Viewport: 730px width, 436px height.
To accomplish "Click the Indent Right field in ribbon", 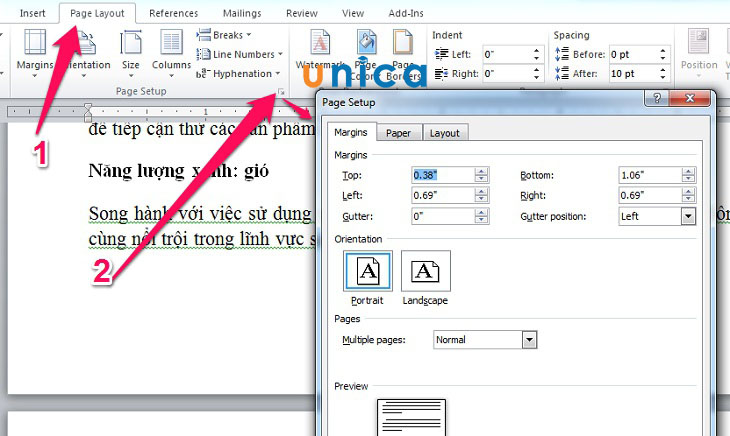I will (x=506, y=74).
